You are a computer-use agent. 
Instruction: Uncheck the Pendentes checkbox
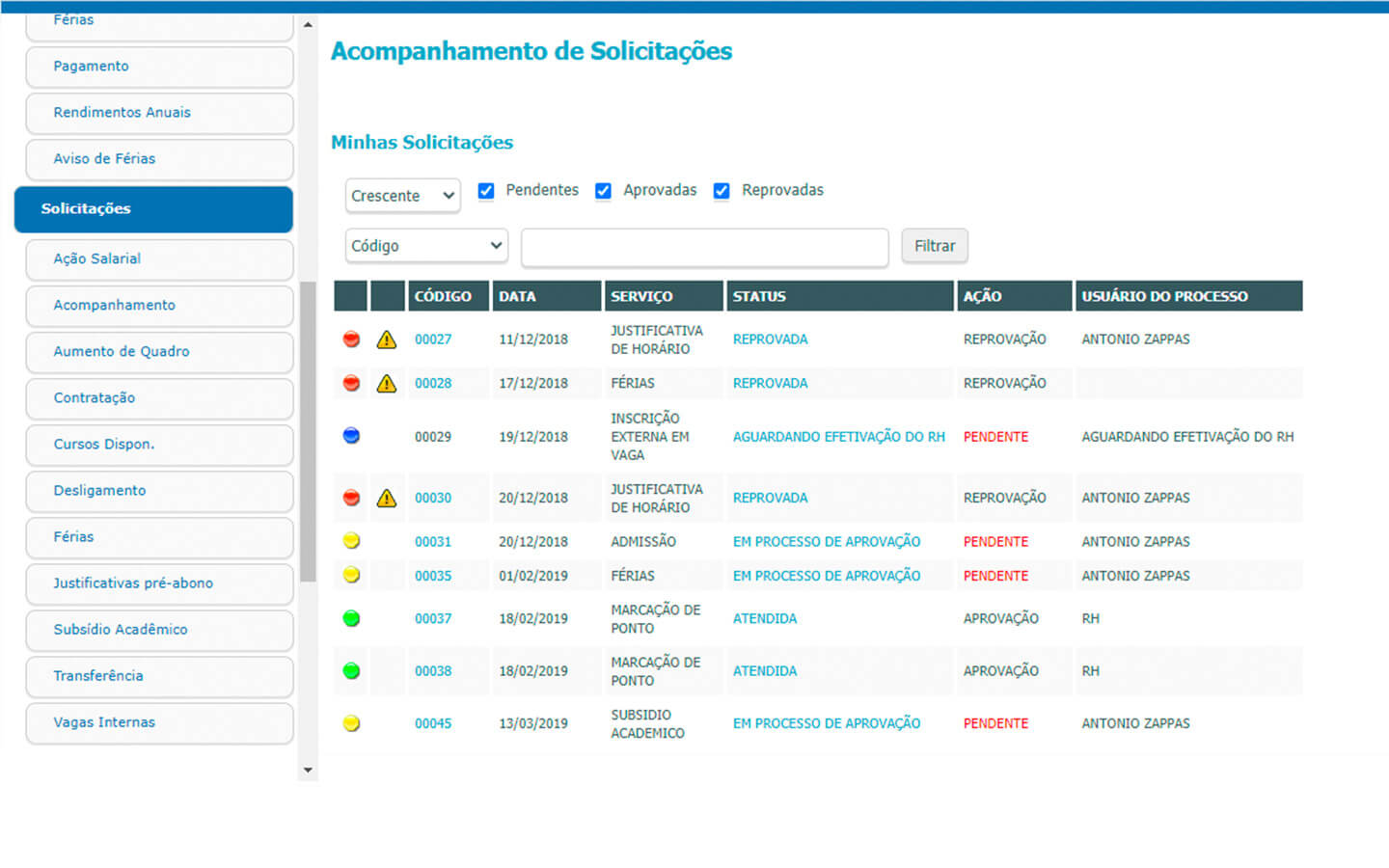486,191
